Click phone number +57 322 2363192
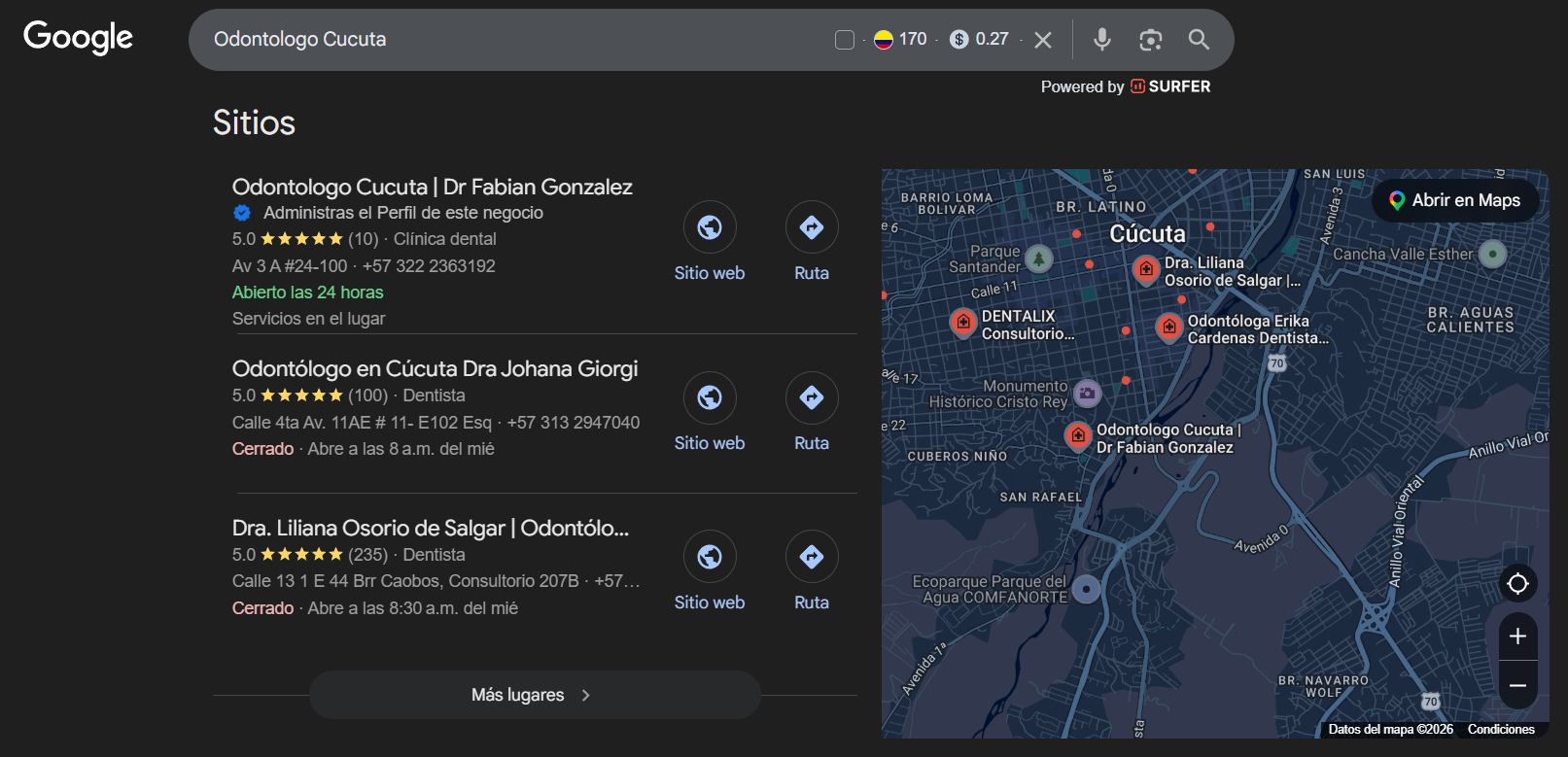Image resolution: width=1568 pixels, height=757 pixels. pyautogui.click(x=429, y=266)
